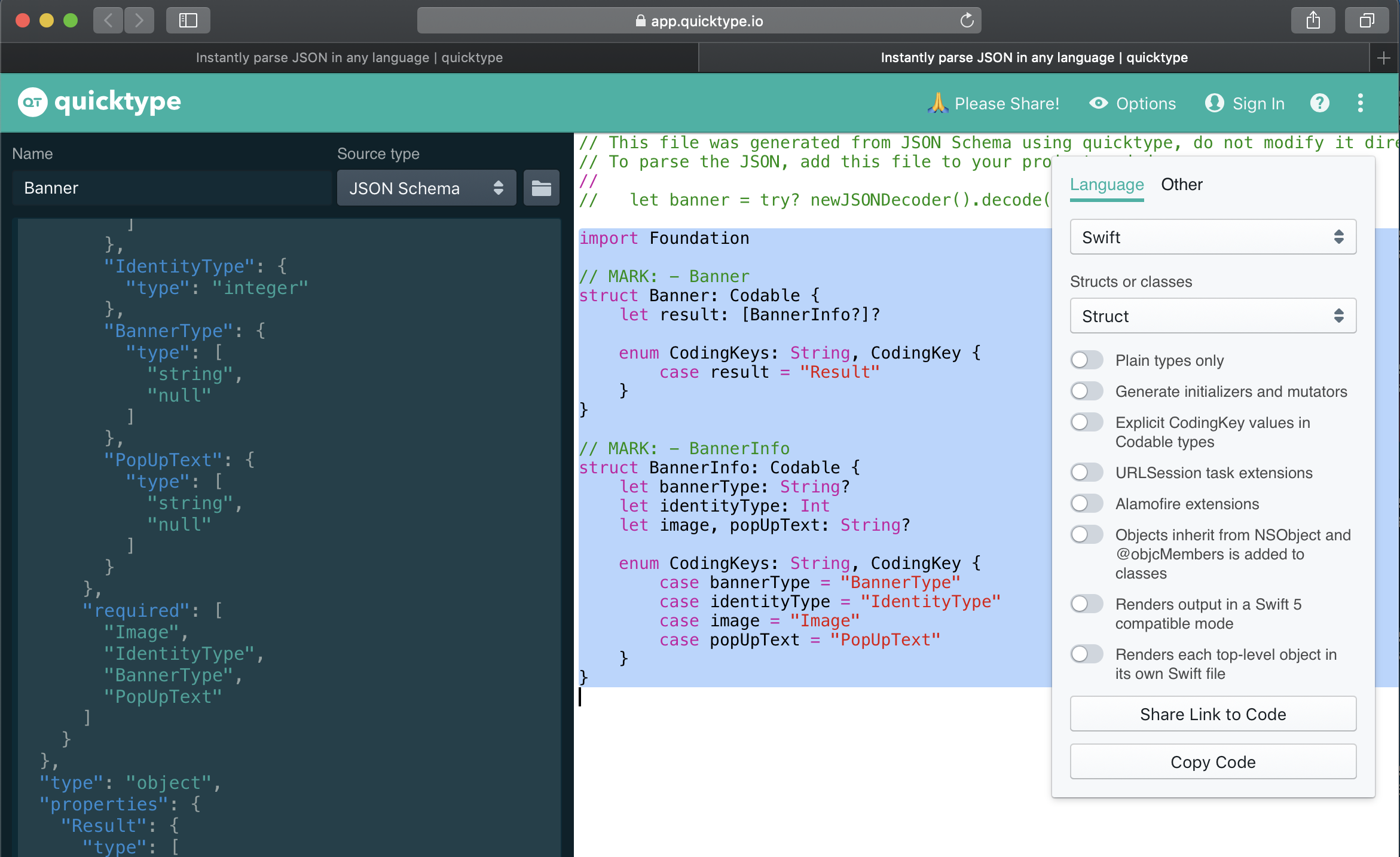Viewport: 1400px width, 857px height.
Task: Toggle the Safari sidebar icon
Action: click(188, 21)
